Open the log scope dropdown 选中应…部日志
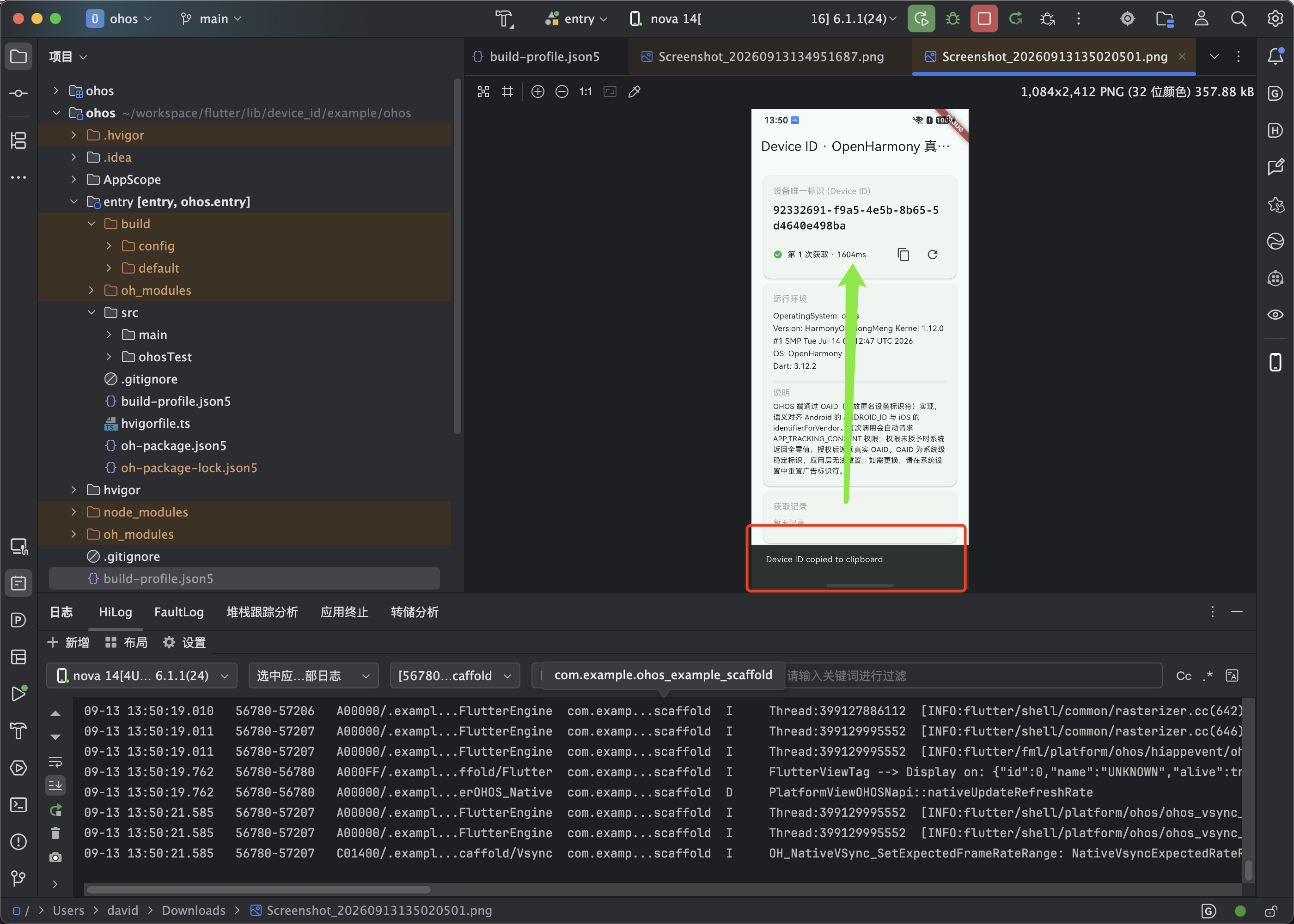1294x924 pixels. (313, 675)
